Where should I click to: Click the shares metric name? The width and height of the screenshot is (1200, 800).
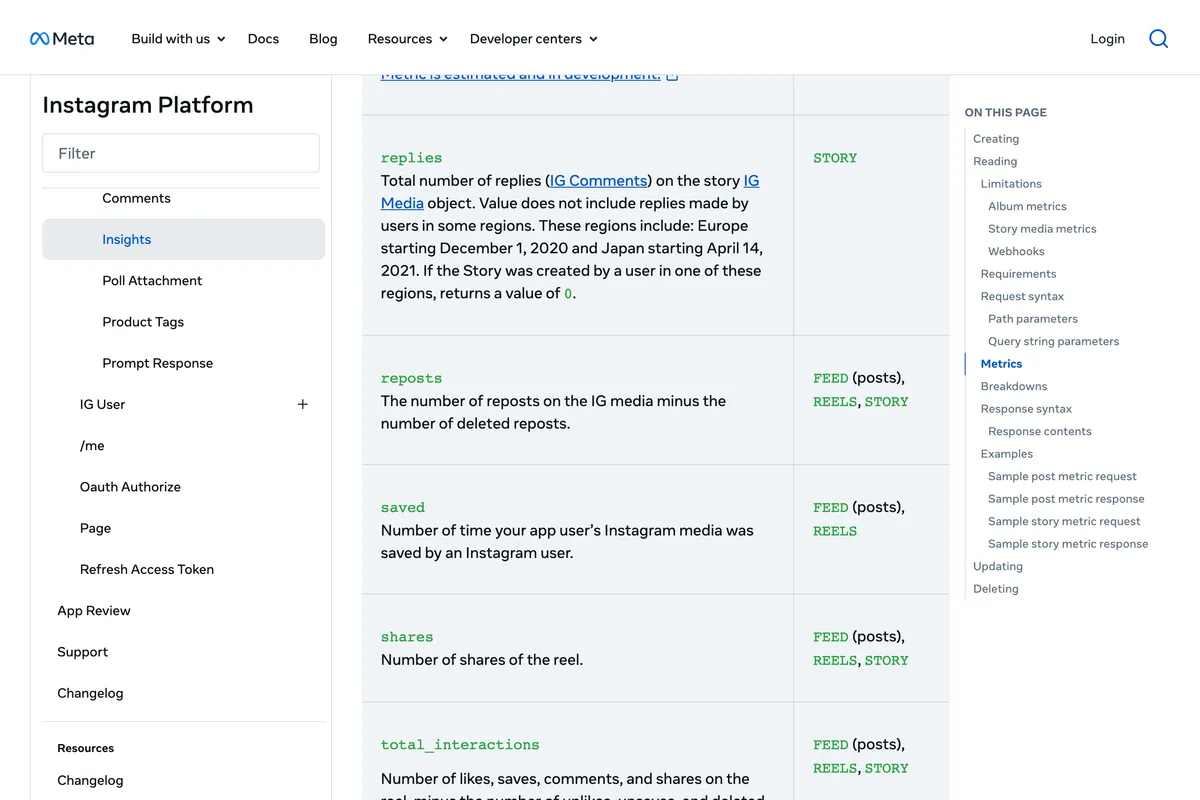coord(407,637)
